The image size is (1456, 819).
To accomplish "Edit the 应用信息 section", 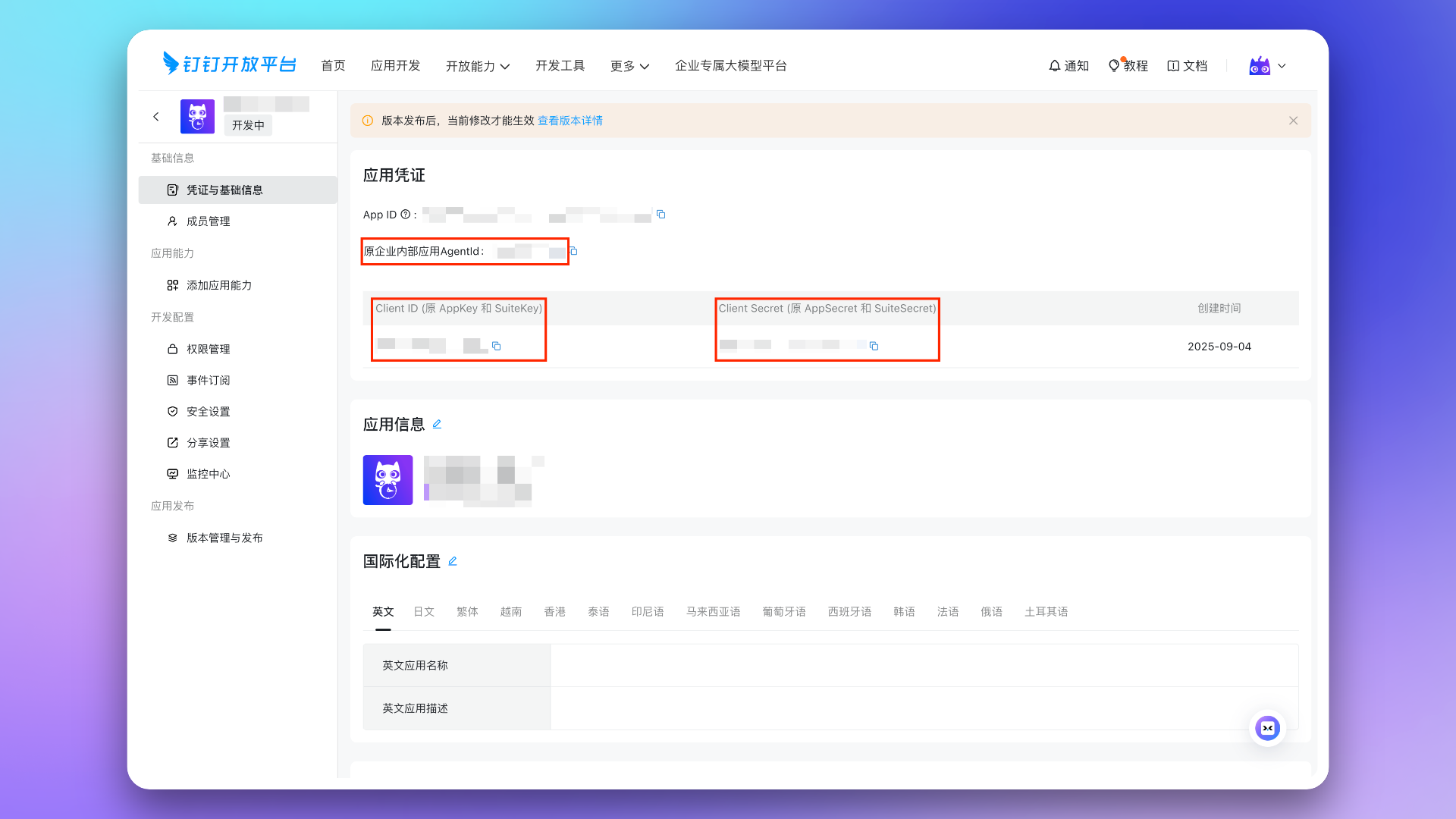I will tap(437, 425).
